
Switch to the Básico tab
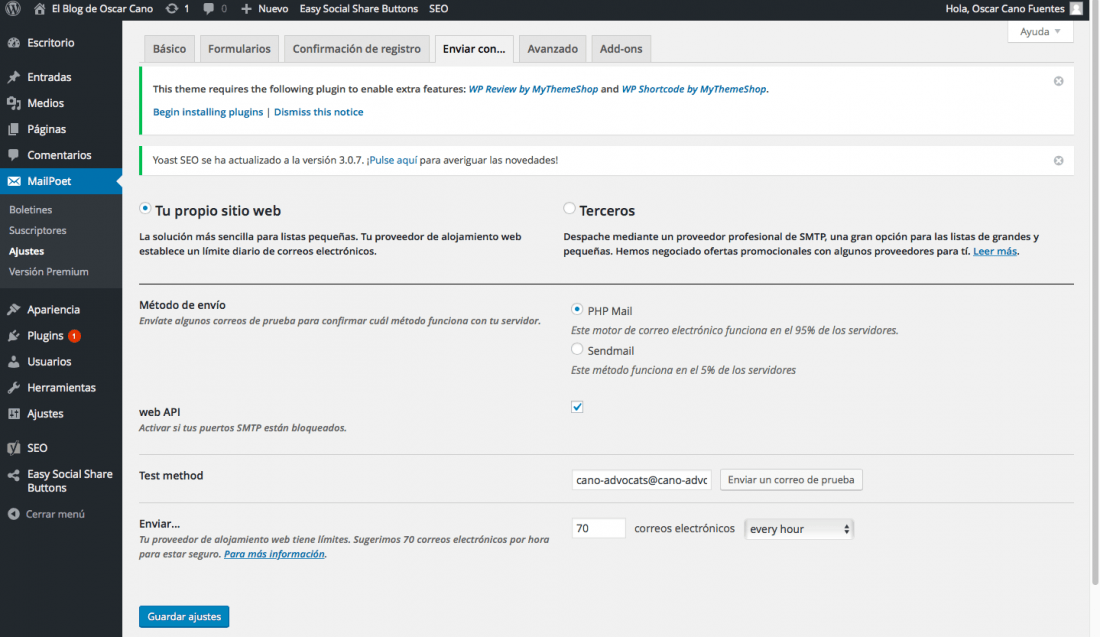coord(169,48)
